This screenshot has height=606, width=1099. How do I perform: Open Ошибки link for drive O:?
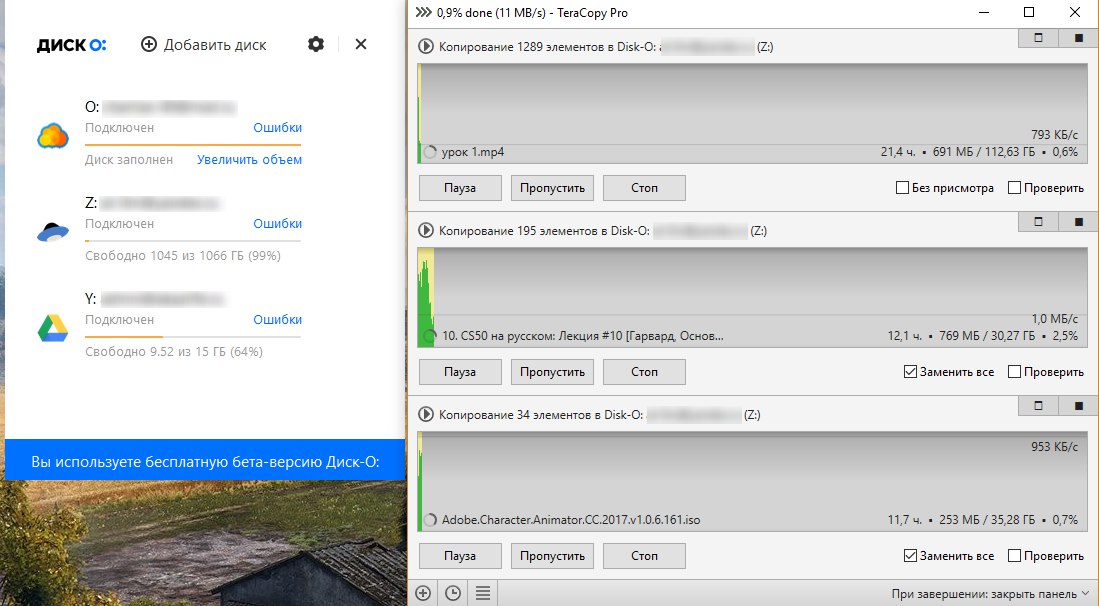278,128
